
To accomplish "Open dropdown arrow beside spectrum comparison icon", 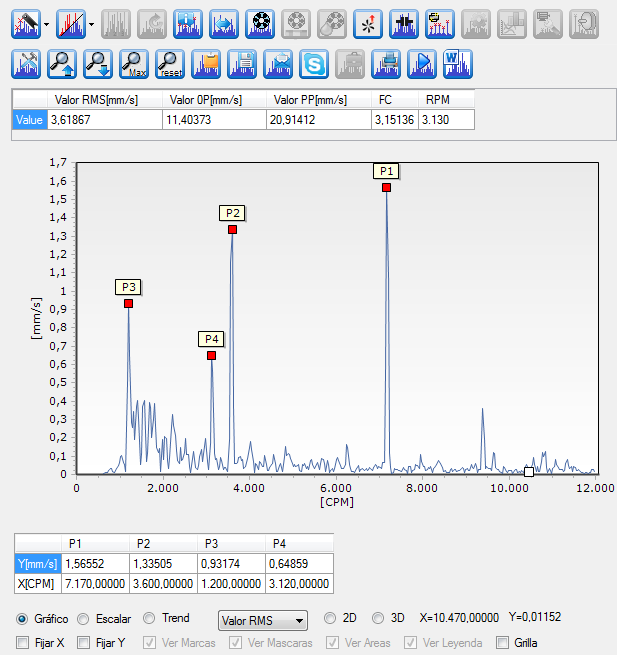I will click(x=91, y=24).
